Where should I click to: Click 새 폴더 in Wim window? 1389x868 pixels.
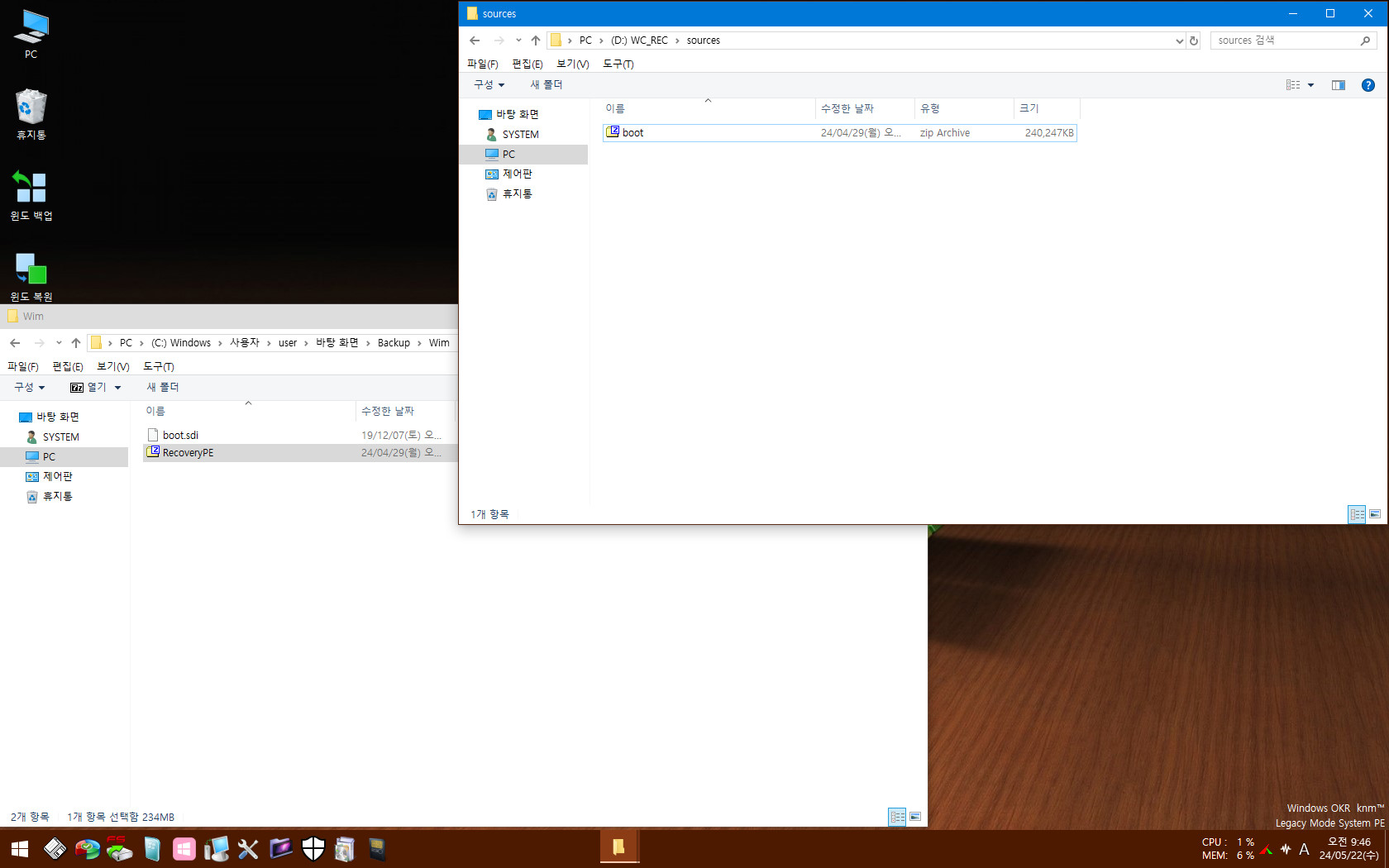tap(163, 388)
